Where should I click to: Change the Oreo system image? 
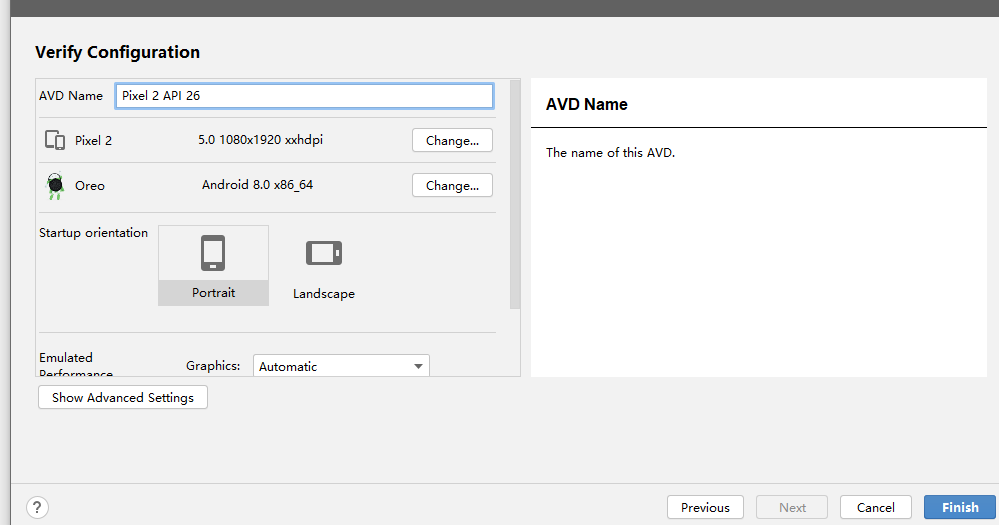452,185
